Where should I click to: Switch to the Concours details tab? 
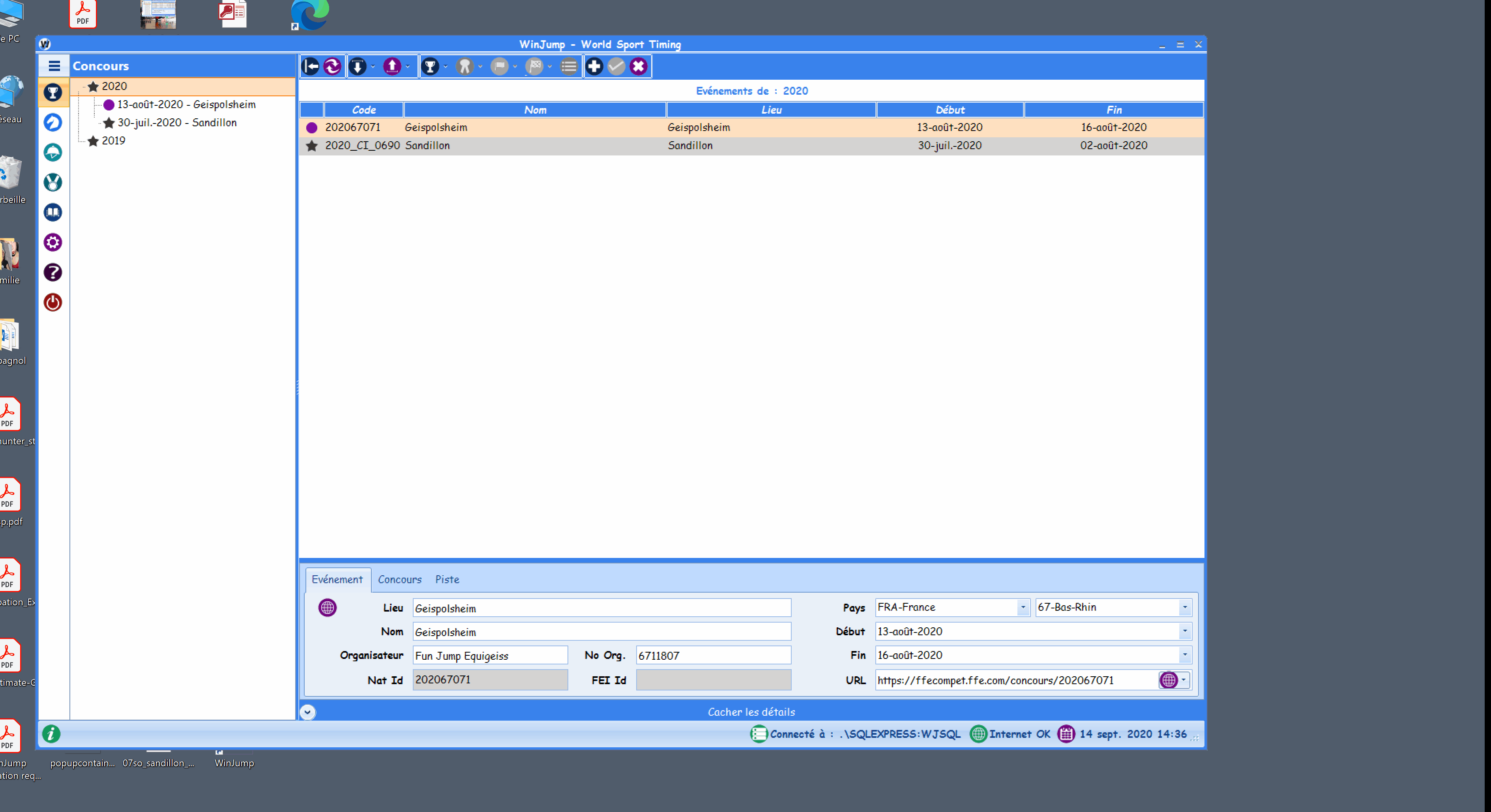click(x=399, y=579)
